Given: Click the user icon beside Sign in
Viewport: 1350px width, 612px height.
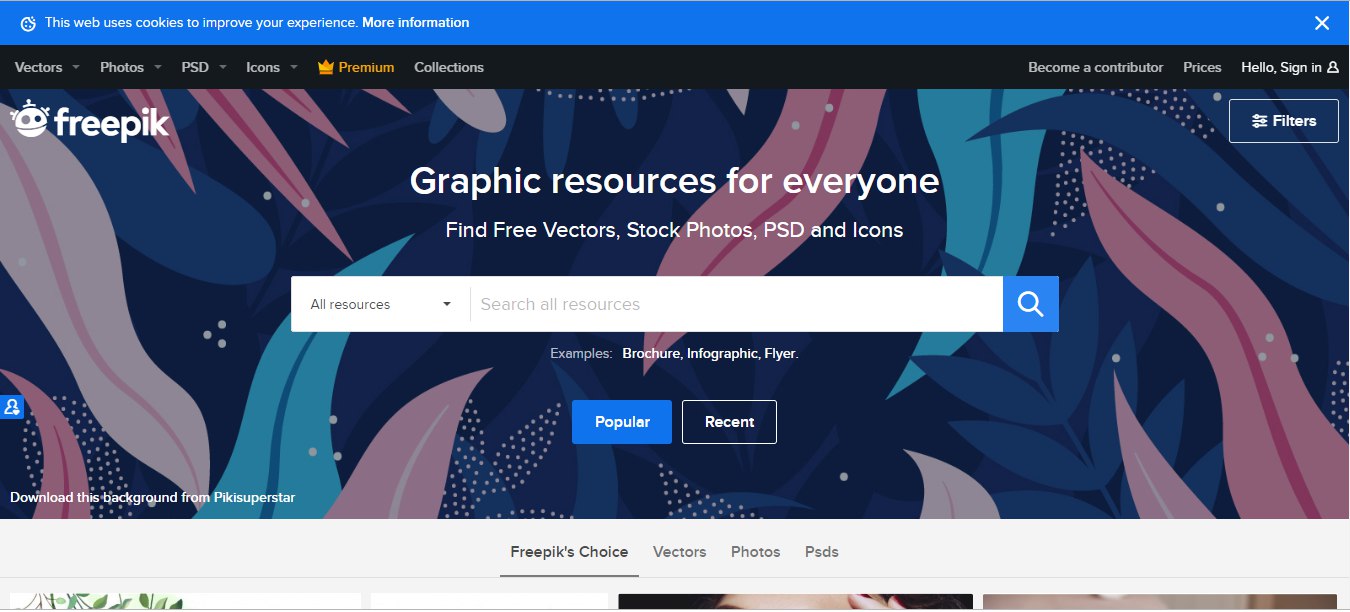Looking at the screenshot, I should click(x=1332, y=68).
